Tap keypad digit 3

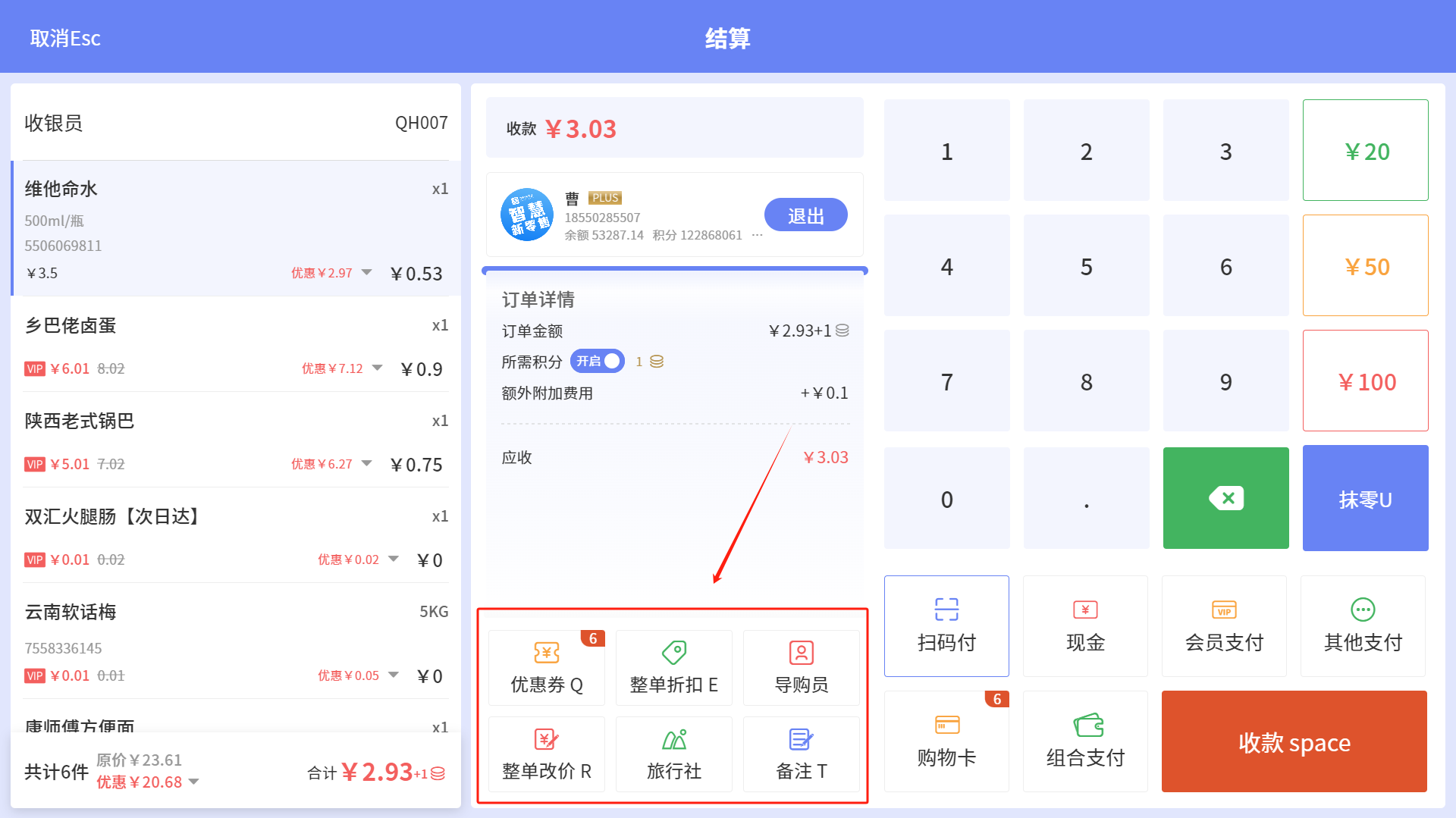pos(1225,150)
